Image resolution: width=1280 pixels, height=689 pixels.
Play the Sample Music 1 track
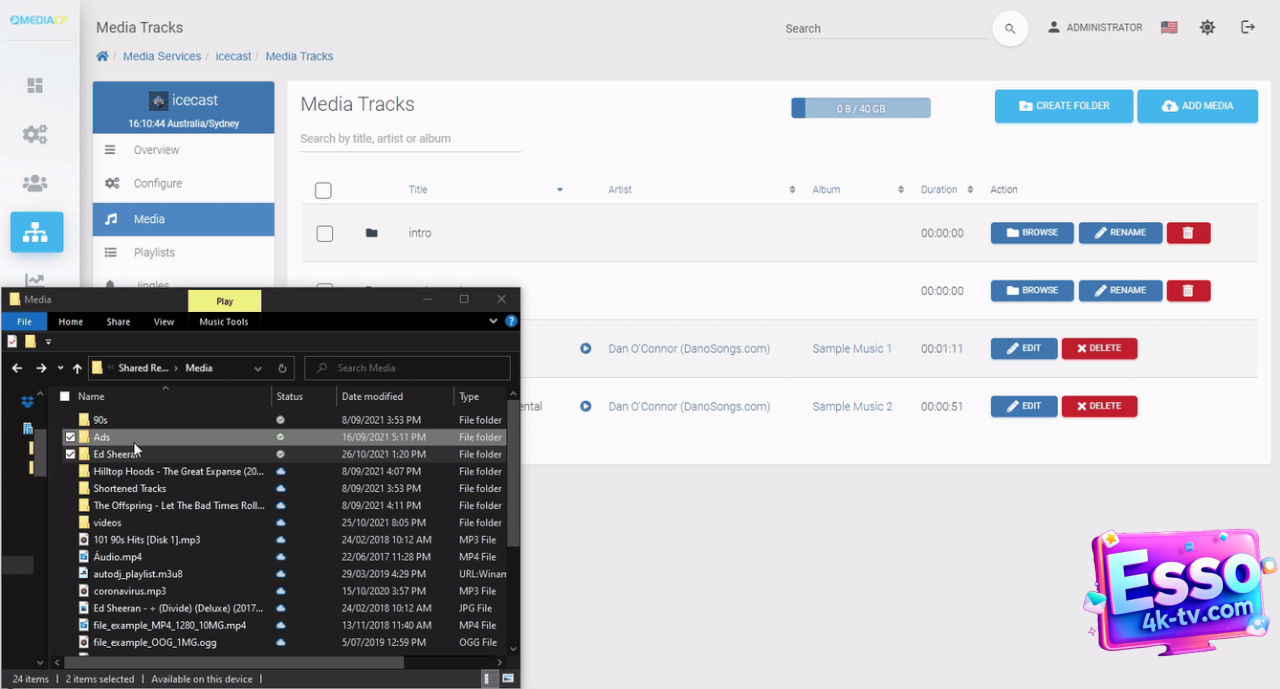(586, 349)
